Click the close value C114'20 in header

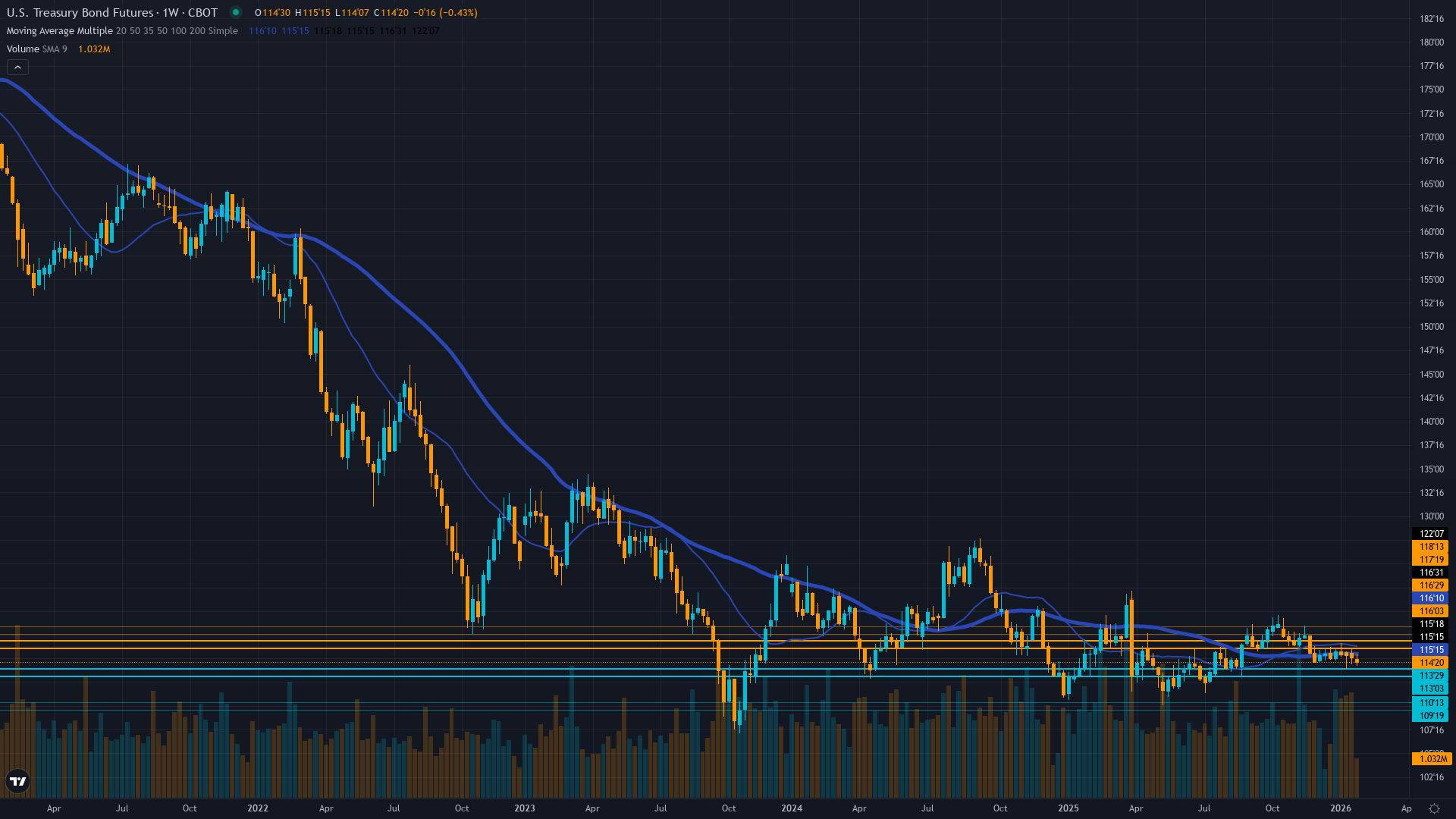coord(391,13)
